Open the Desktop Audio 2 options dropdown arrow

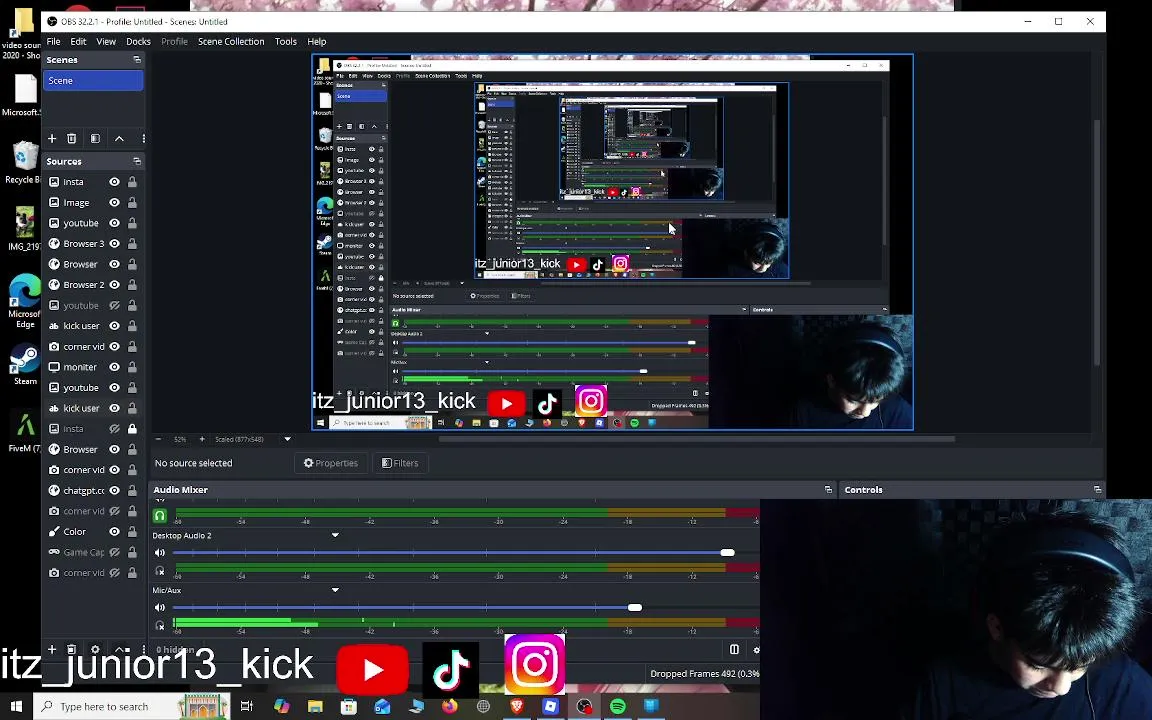335,536
